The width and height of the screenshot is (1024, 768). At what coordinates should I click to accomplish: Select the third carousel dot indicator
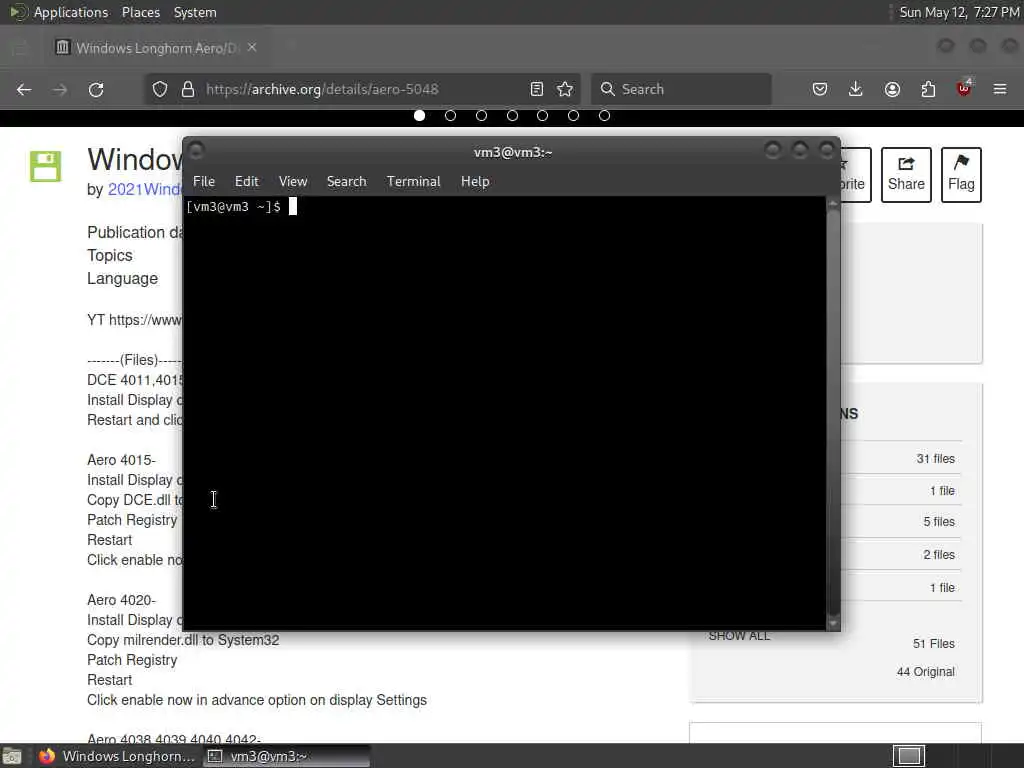tap(481, 116)
